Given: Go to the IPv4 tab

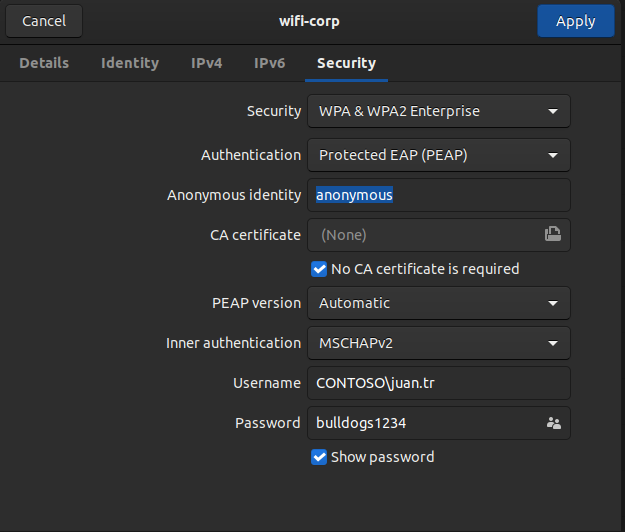Looking at the screenshot, I should click(x=207, y=63).
